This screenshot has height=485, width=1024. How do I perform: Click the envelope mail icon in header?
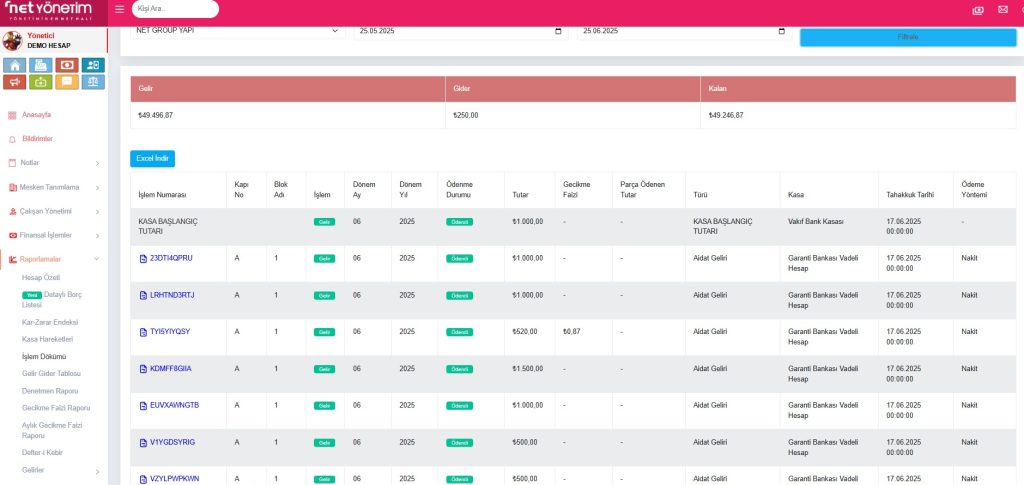click(x=1004, y=10)
